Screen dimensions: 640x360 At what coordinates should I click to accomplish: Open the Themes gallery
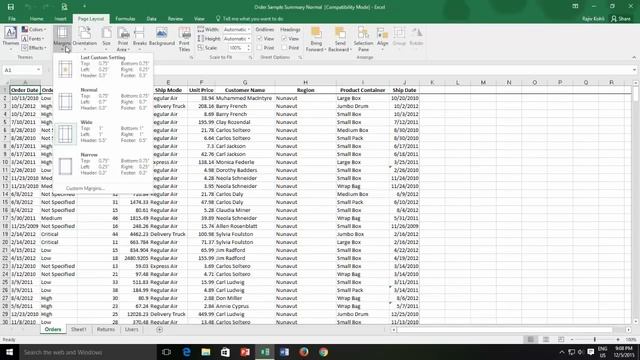click(10, 37)
